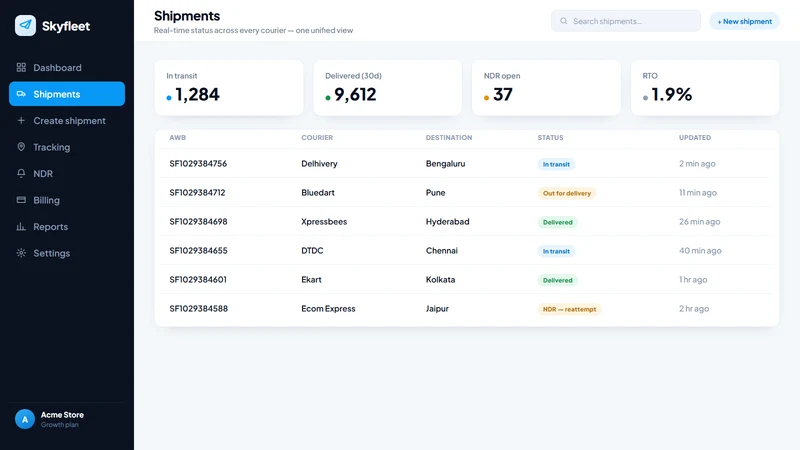Viewport: 800px width, 450px height.
Task: Click AWB SF1029384698
Action: [x=198, y=222]
